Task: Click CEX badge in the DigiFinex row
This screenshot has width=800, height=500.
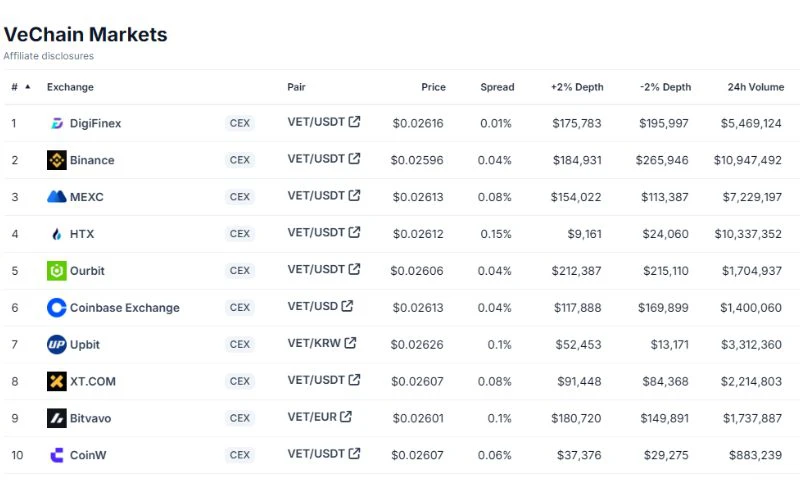Action: (x=239, y=123)
